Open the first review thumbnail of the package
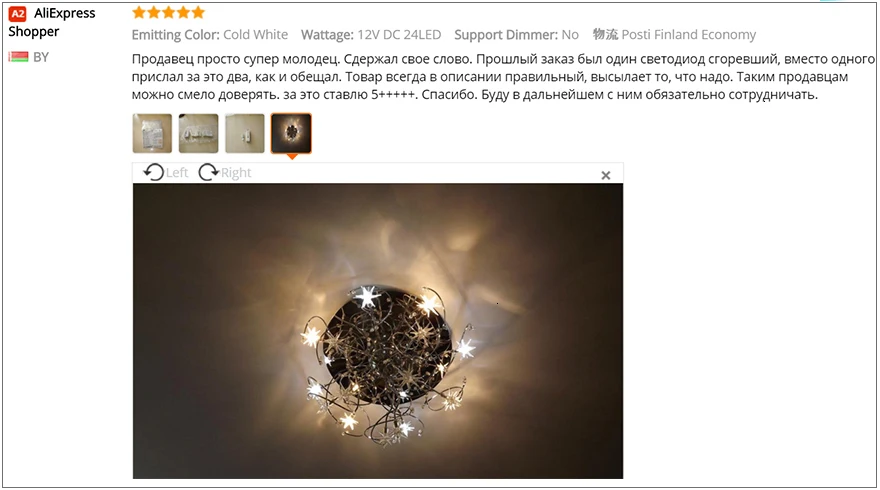880x490 pixels. pos(152,134)
